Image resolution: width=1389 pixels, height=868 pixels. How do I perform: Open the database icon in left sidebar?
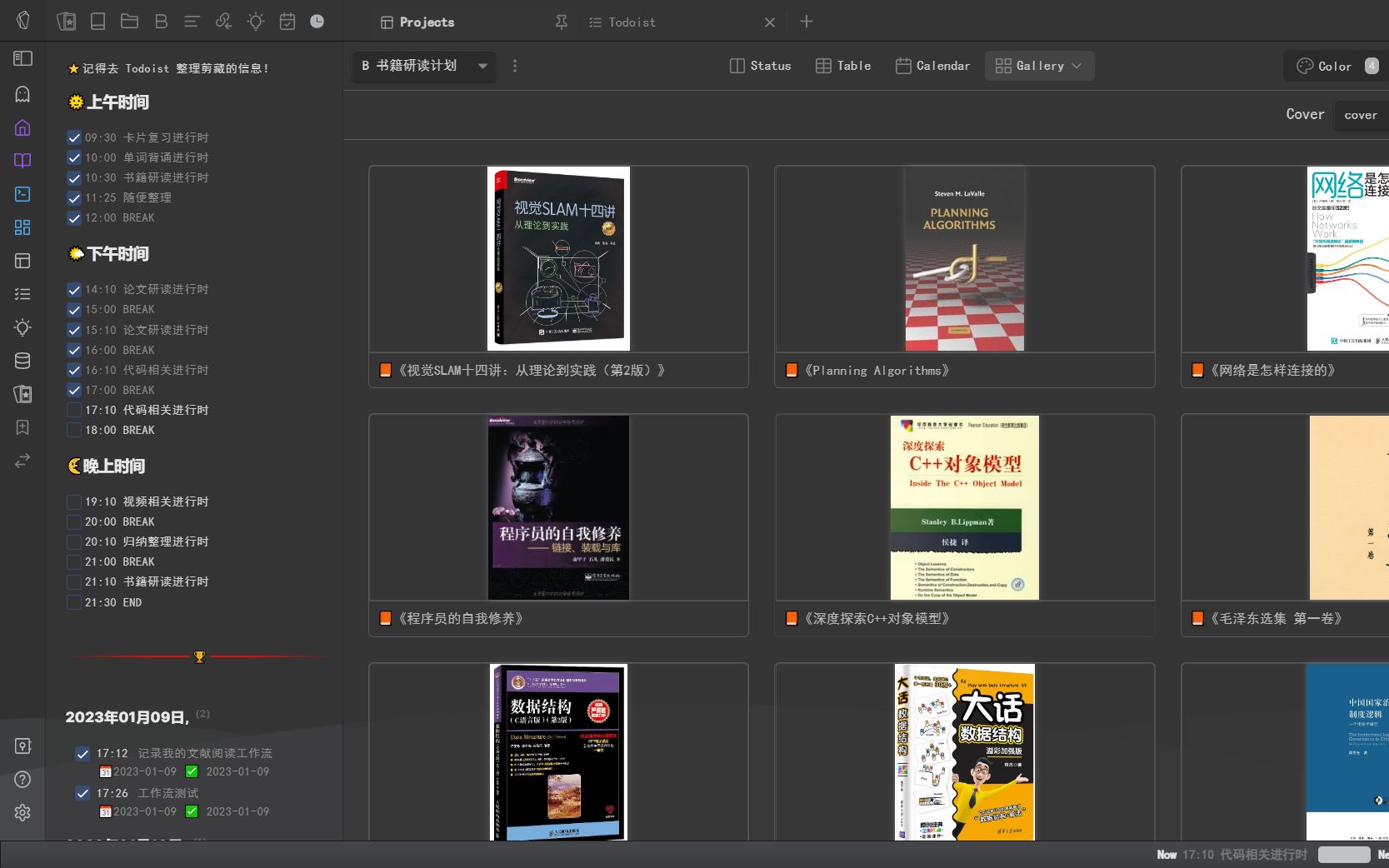click(x=22, y=361)
